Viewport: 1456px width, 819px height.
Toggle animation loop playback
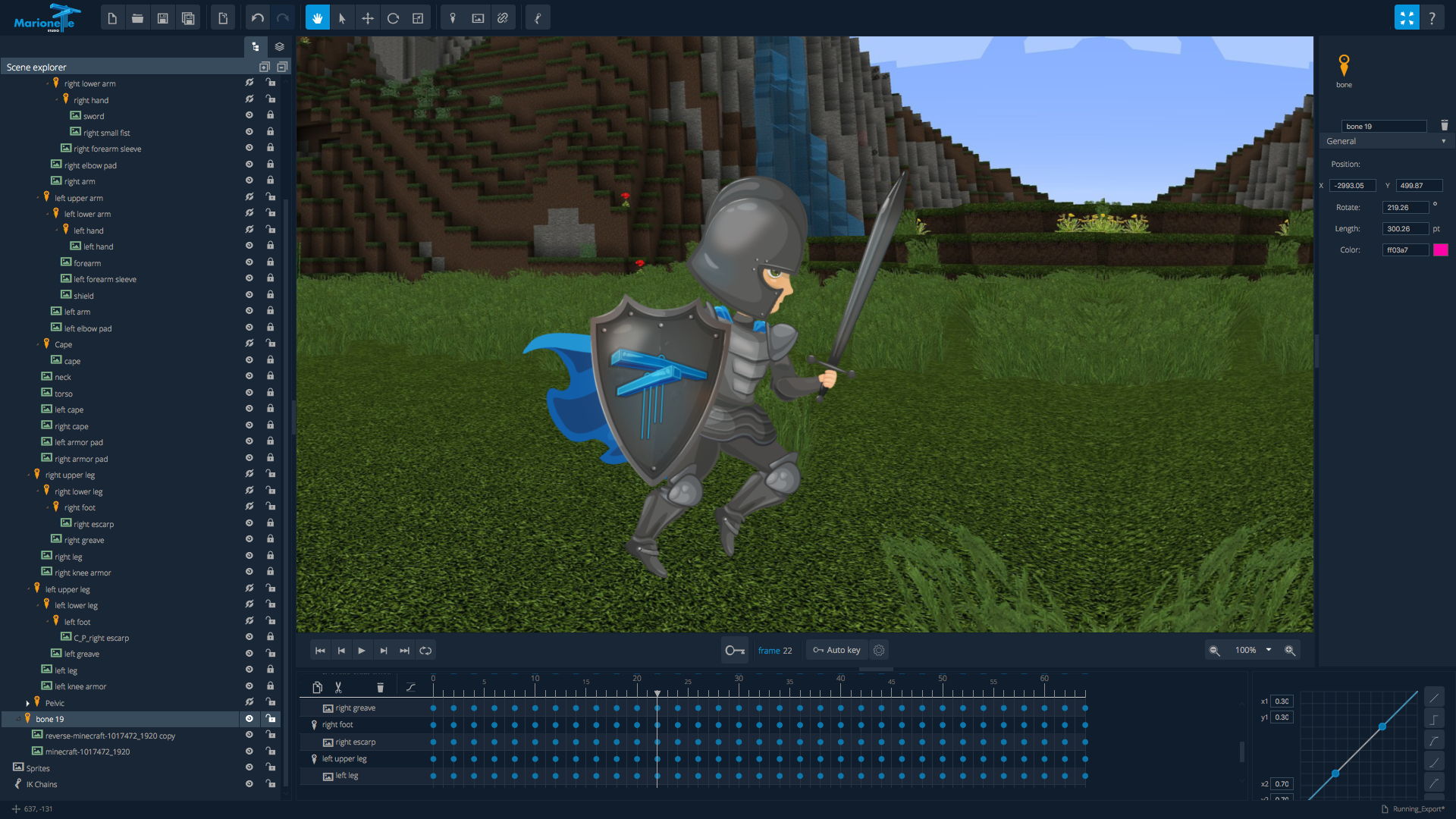tap(425, 651)
